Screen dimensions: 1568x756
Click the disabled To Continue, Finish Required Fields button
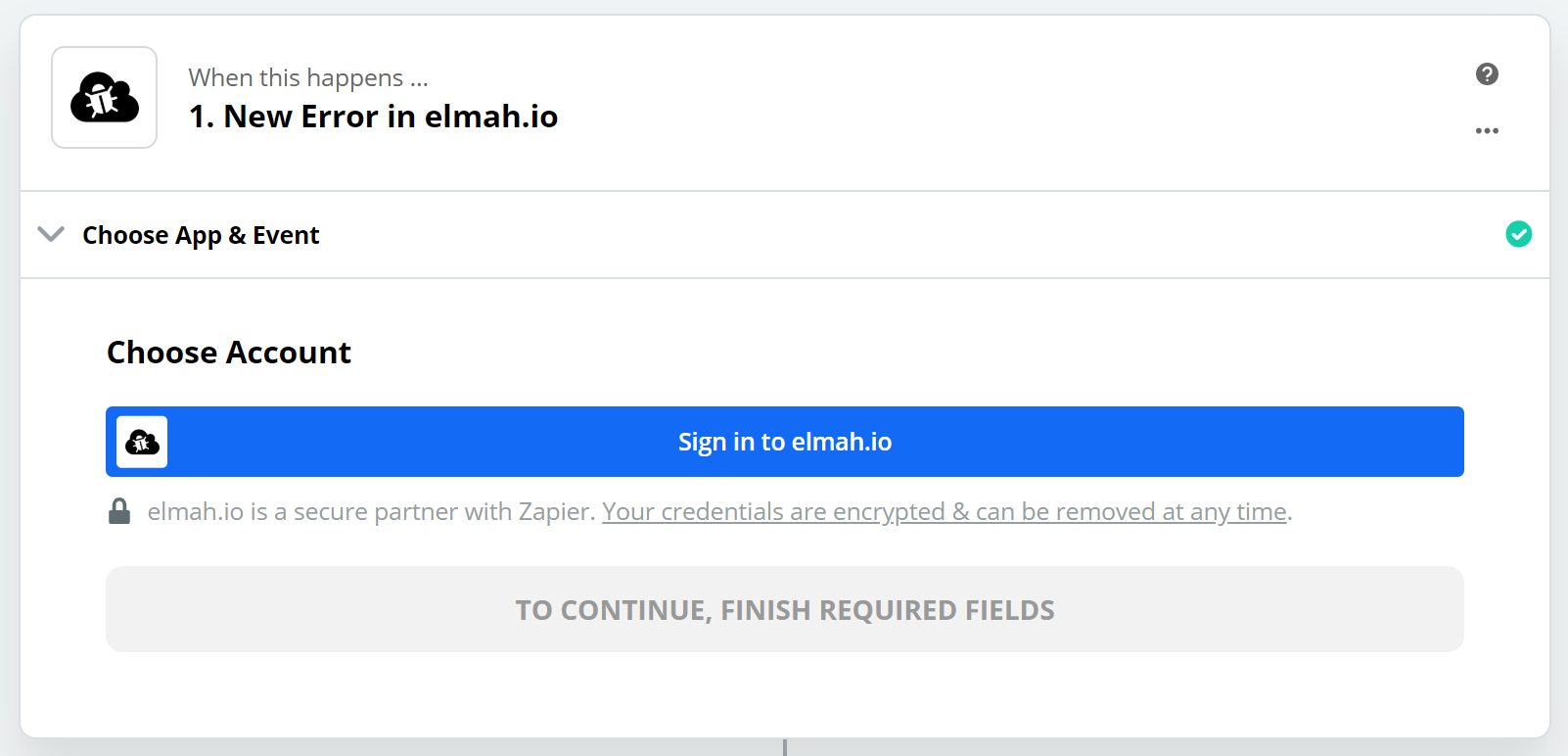click(785, 609)
